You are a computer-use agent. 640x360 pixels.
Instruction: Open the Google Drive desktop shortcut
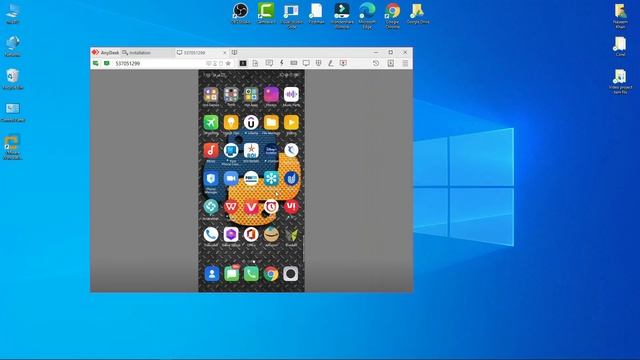(x=418, y=13)
